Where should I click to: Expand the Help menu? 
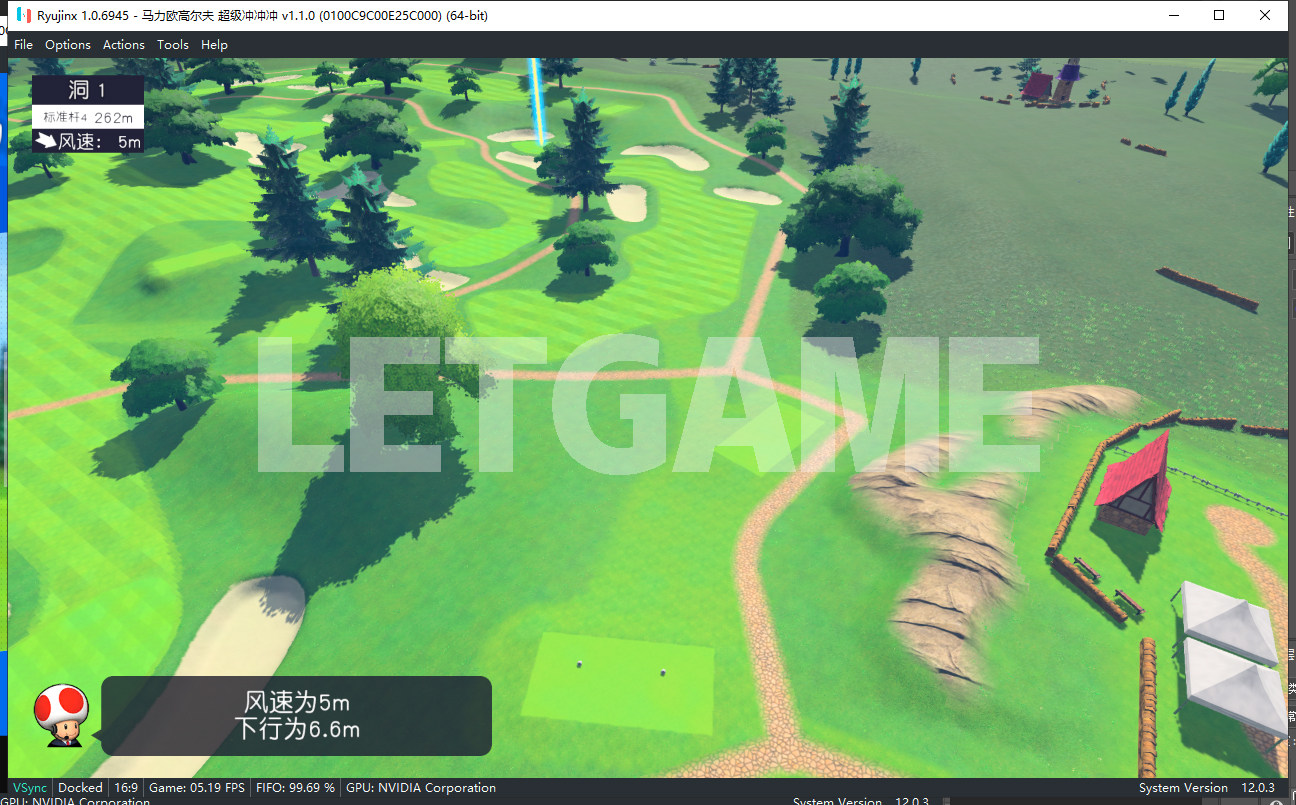(214, 45)
